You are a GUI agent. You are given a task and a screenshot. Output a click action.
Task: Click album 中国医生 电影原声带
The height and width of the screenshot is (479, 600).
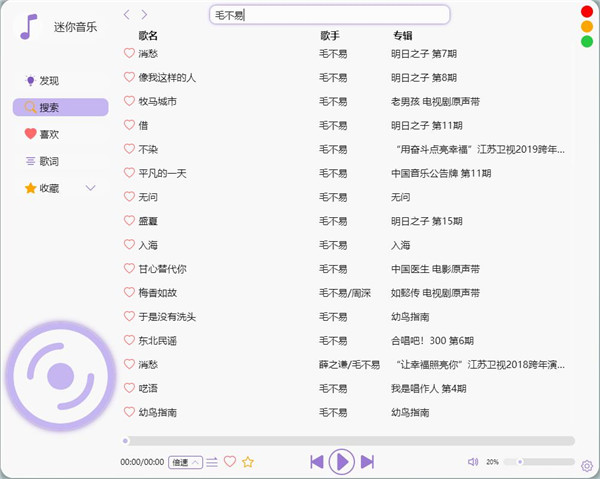(x=435, y=269)
